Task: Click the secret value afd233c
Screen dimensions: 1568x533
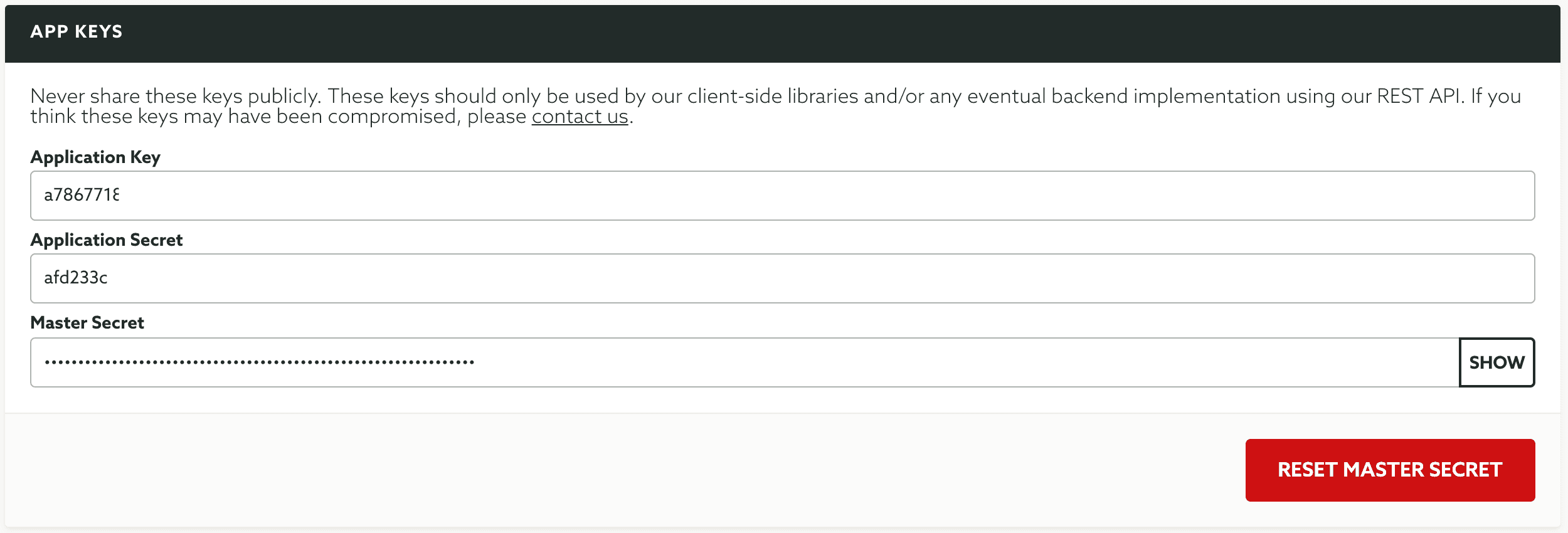Action: coord(77,278)
